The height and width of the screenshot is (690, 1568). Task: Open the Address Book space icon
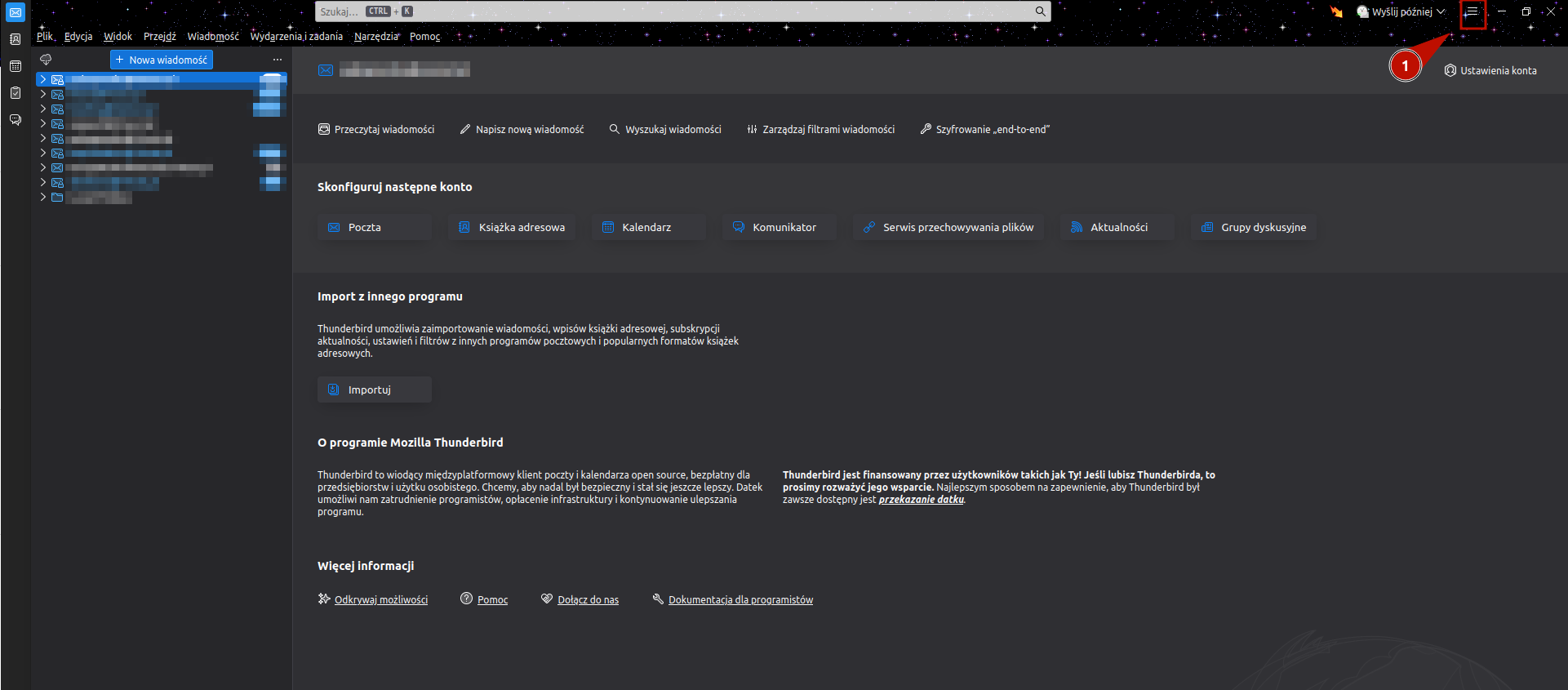[16, 39]
